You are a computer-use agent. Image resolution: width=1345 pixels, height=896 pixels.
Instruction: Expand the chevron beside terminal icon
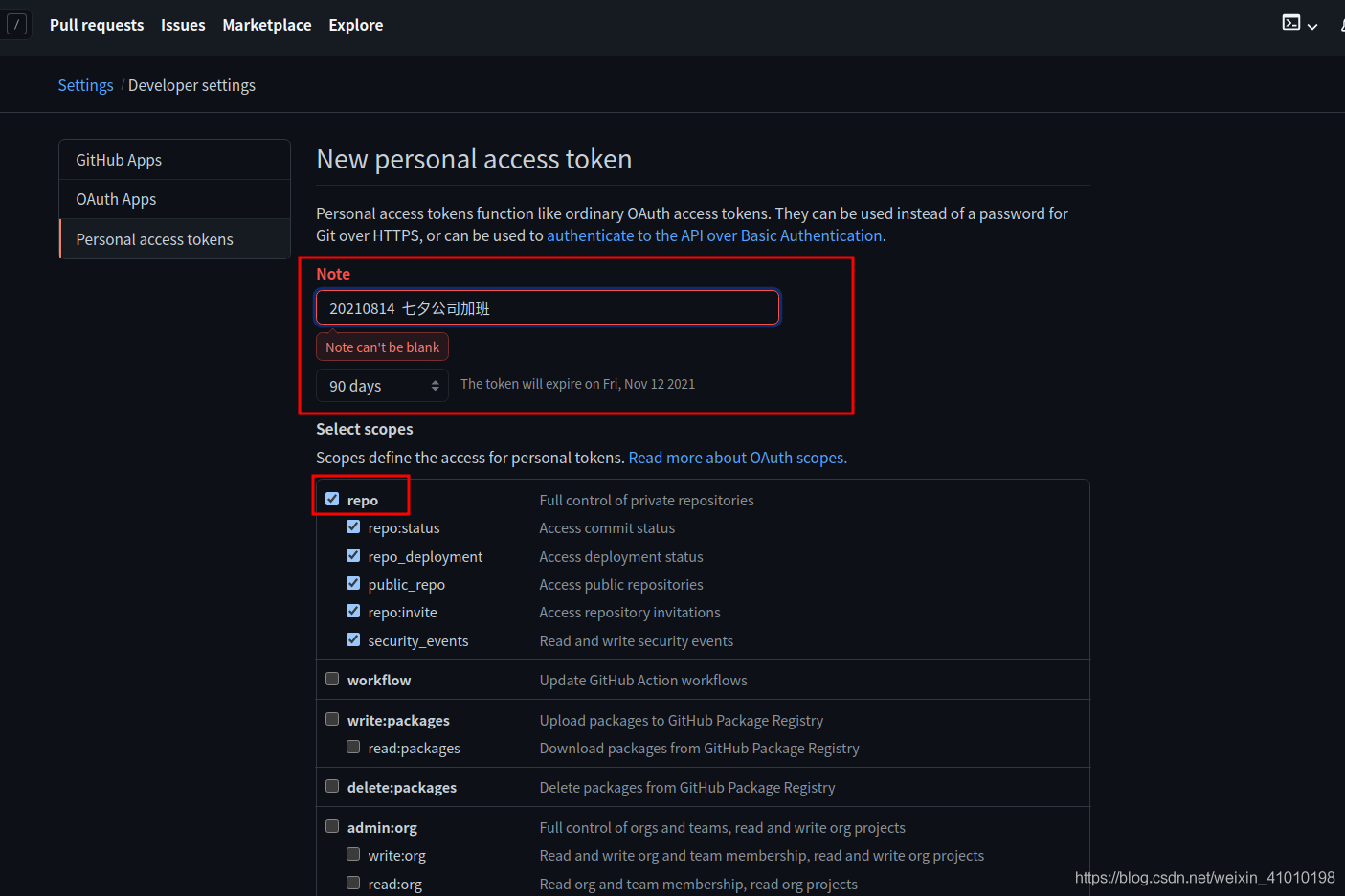[1312, 26]
